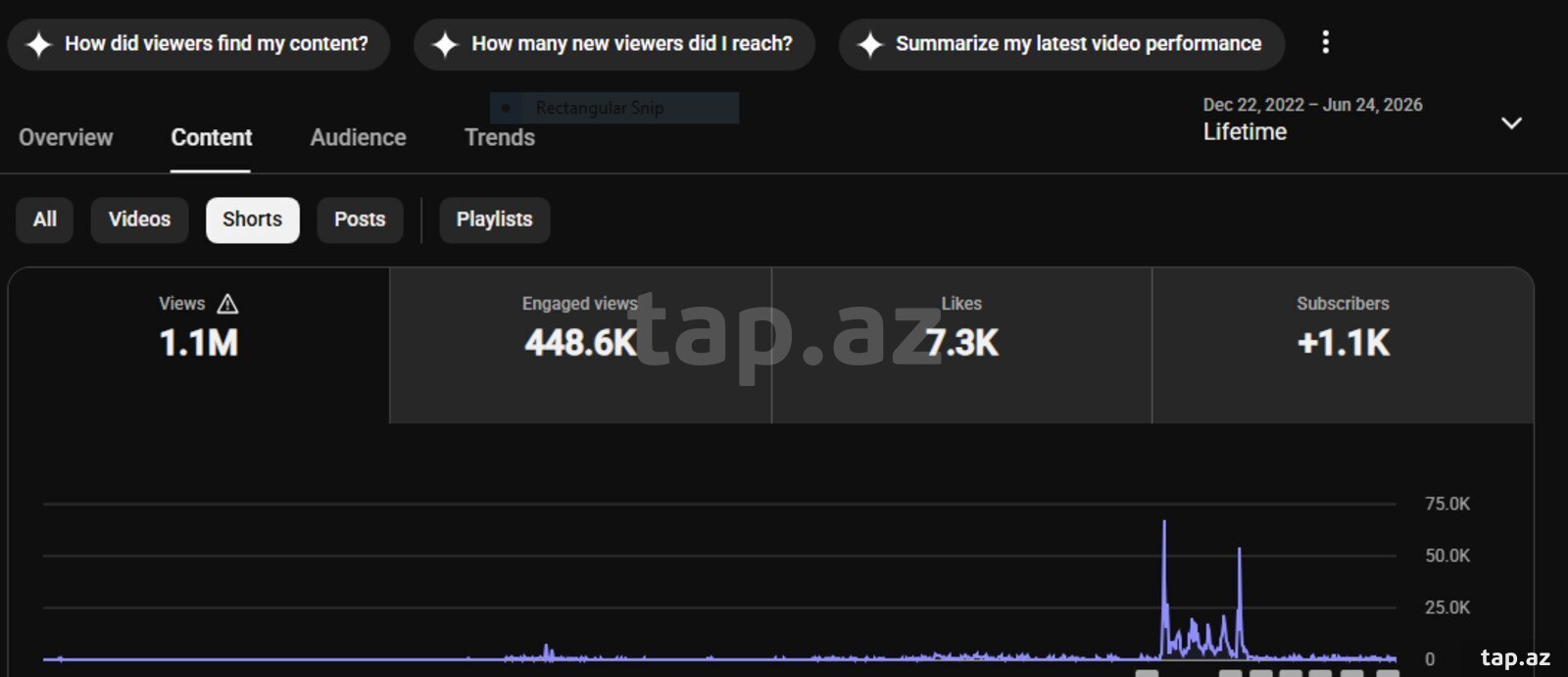Viewport: 1568px width, 677px height.
Task: Ask "How many new viewers did I reach?"
Action: tap(614, 44)
